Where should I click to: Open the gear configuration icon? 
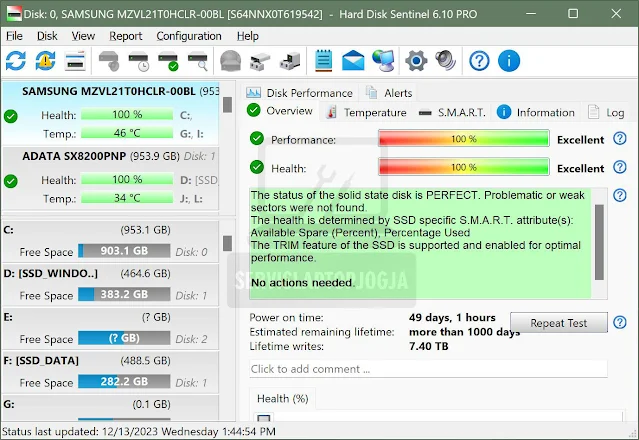pyautogui.click(x=416, y=61)
